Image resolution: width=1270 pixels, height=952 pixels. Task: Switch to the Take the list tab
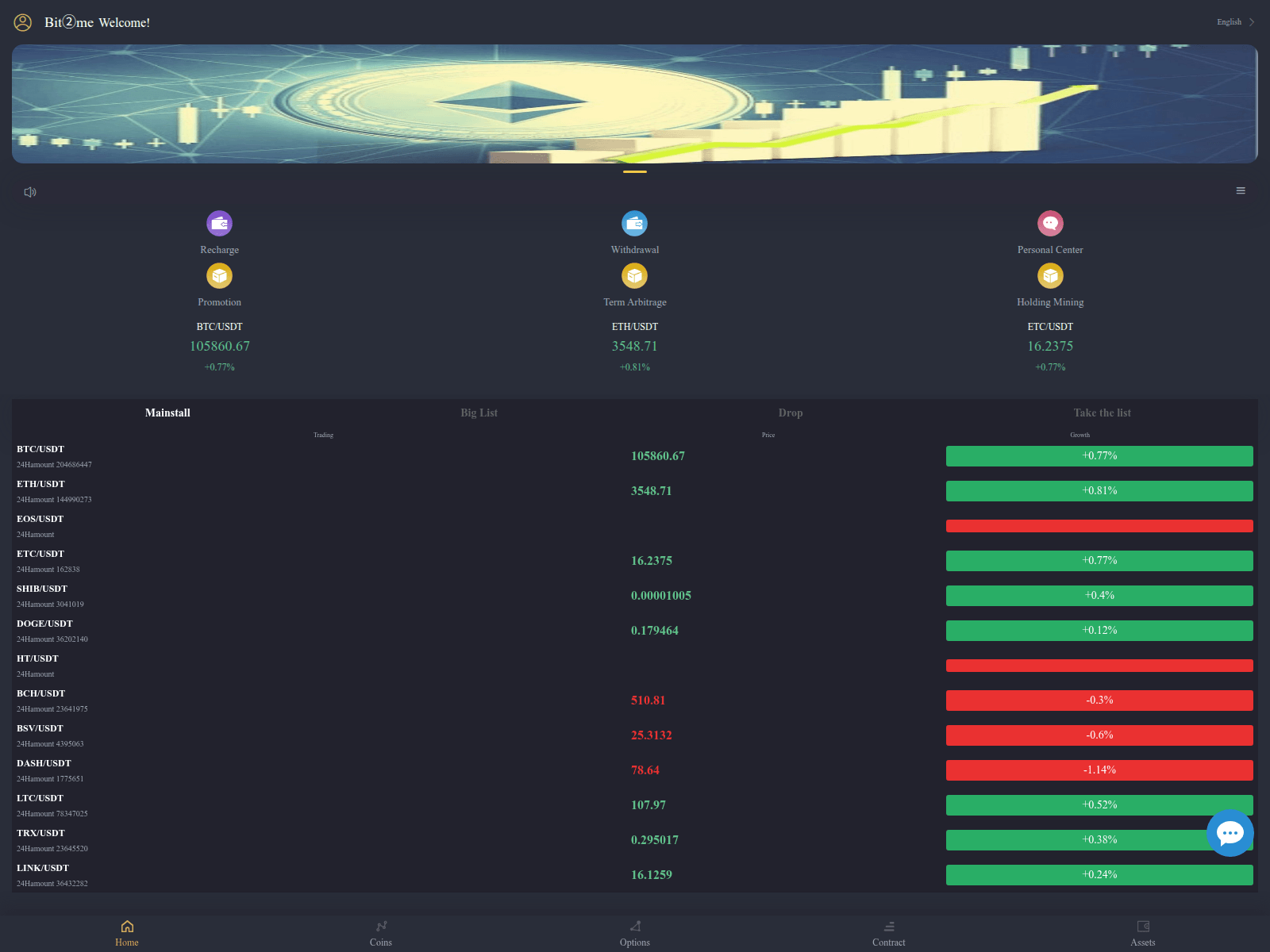pyautogui.click(x=1103, y=413)
